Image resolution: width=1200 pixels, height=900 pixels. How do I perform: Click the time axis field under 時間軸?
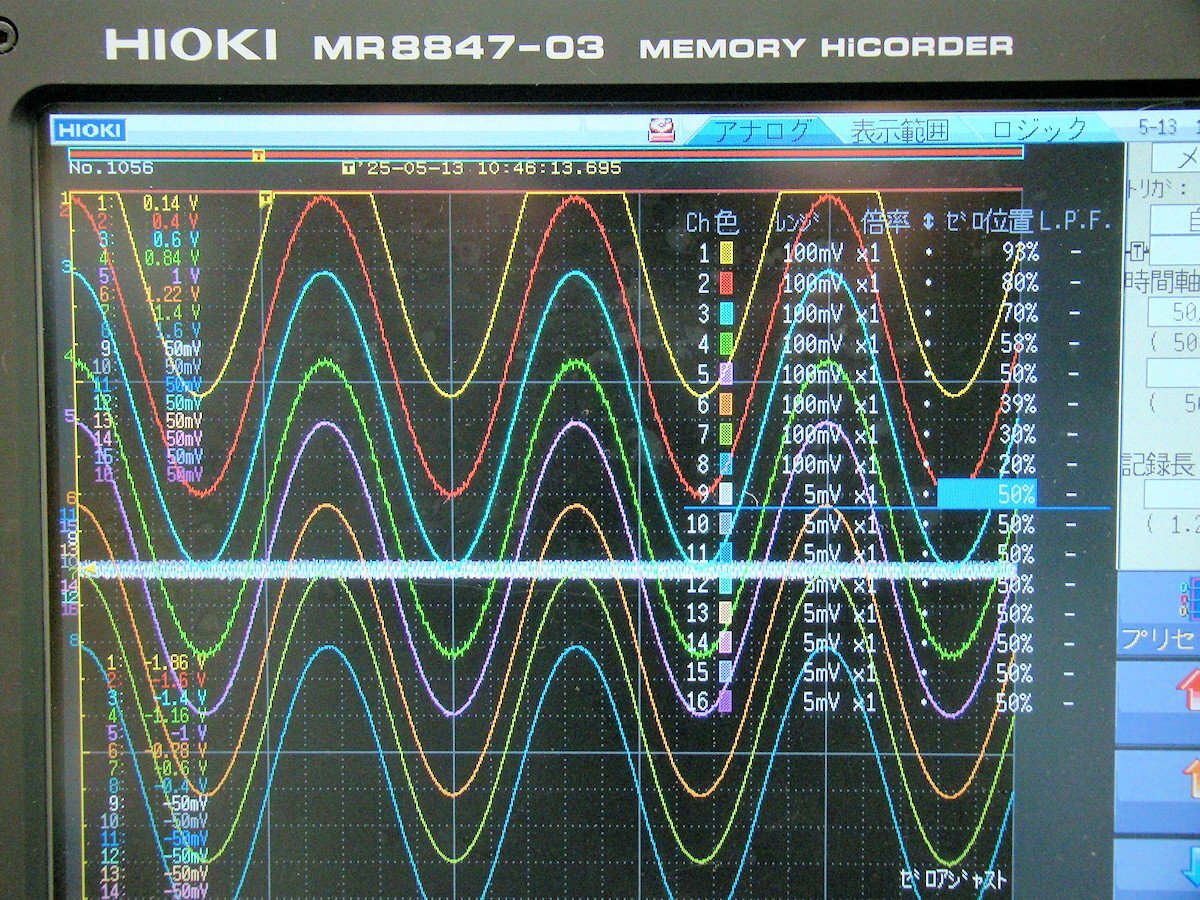(1172, 312)
